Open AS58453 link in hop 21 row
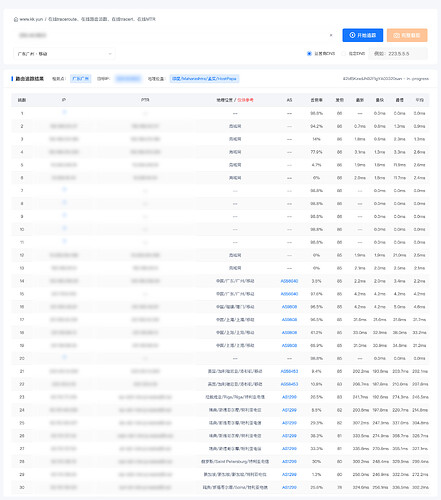 click(x=289, y=371)
